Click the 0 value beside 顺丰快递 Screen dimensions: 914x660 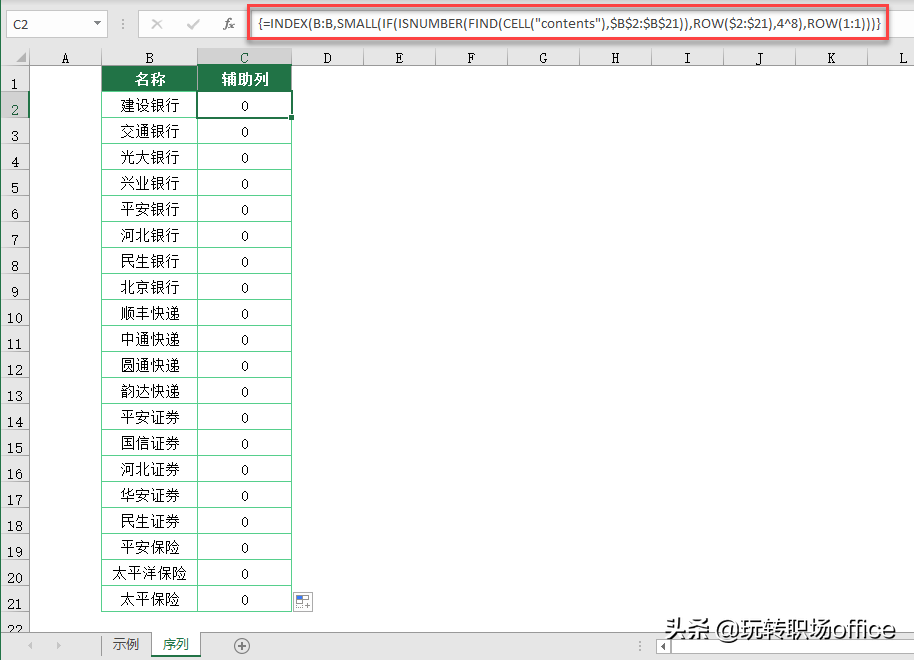[x=244, y=313]
